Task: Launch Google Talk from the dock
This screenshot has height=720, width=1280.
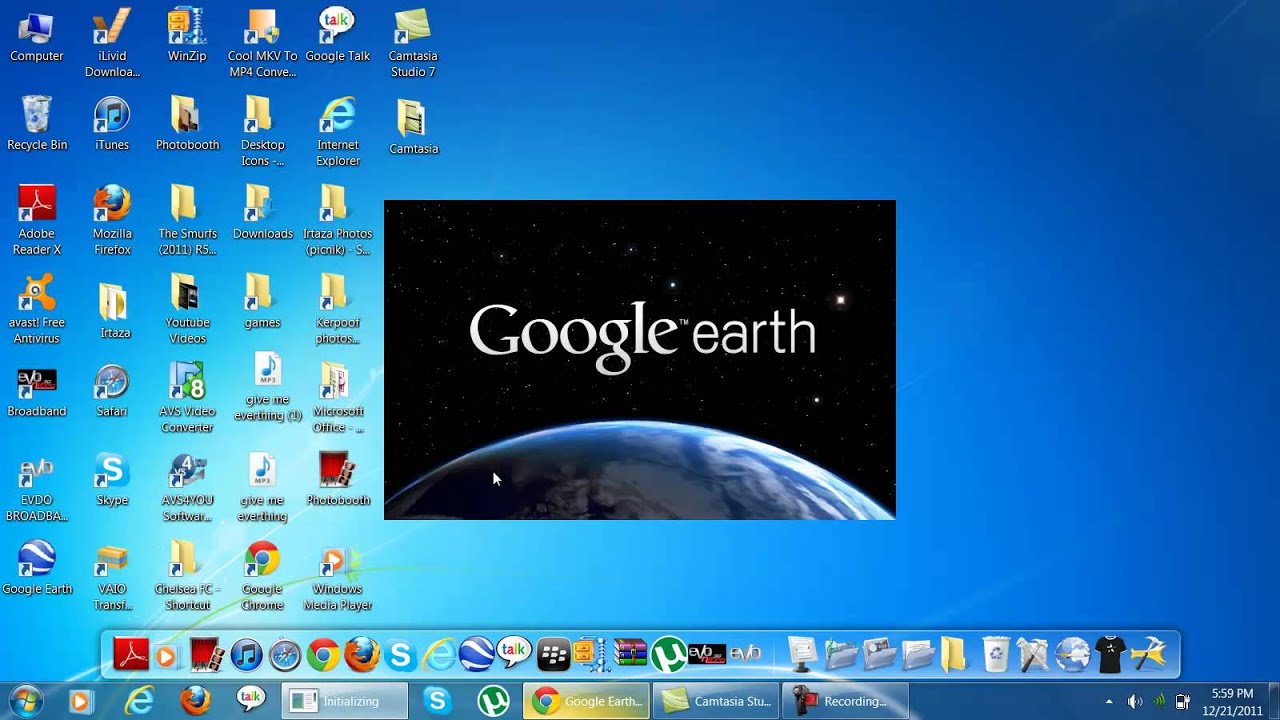Action: [x=514, y=654]
